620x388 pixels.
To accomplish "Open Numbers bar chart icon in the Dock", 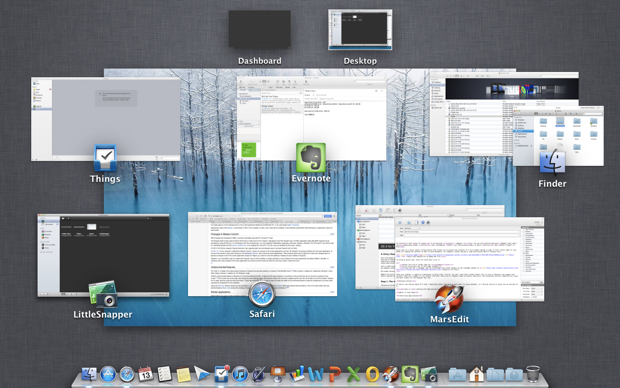I will pyautogui.click(x=297, y=374).
